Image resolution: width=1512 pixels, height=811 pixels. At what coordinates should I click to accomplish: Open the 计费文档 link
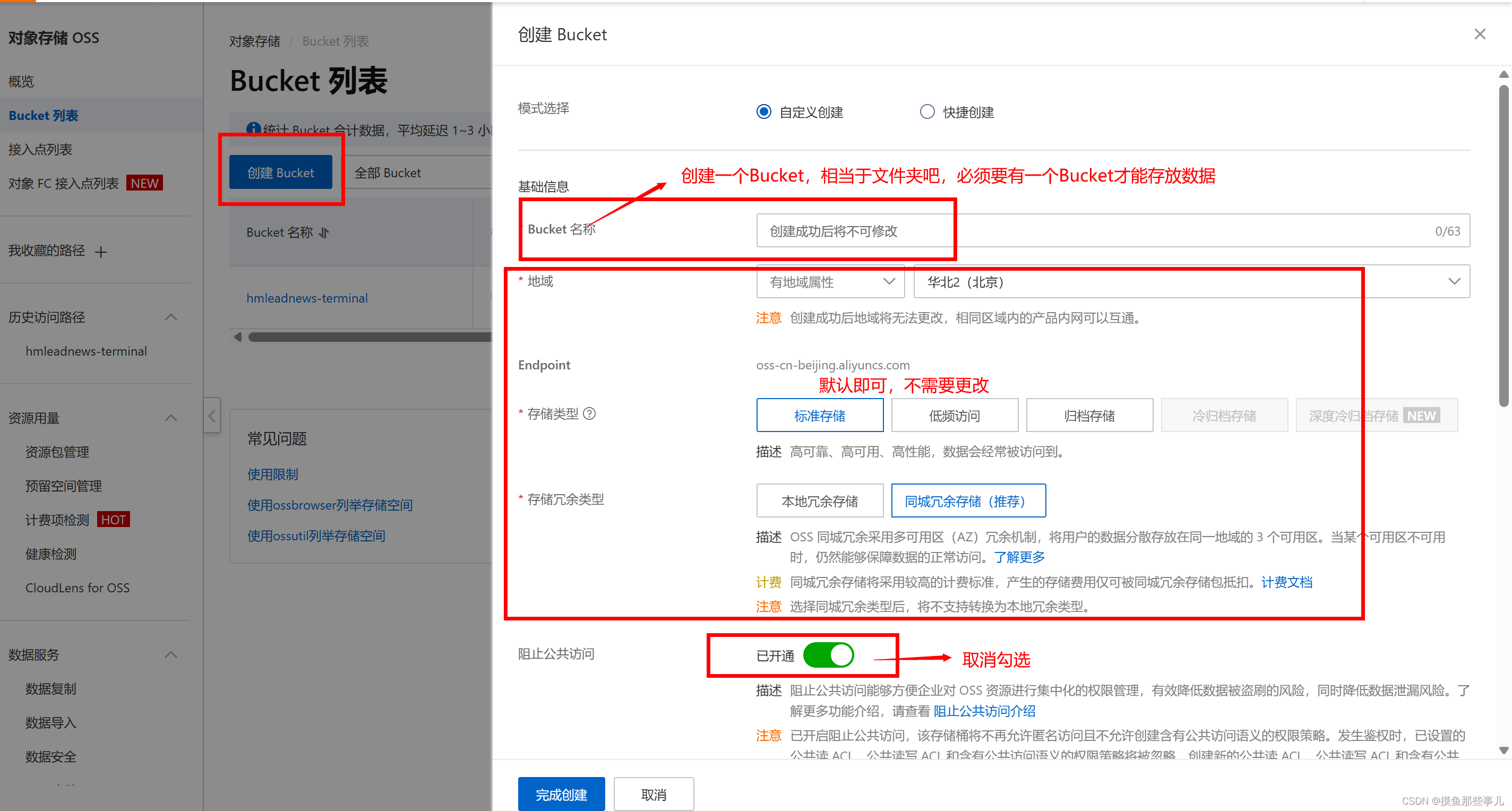tap(1286, 582)
